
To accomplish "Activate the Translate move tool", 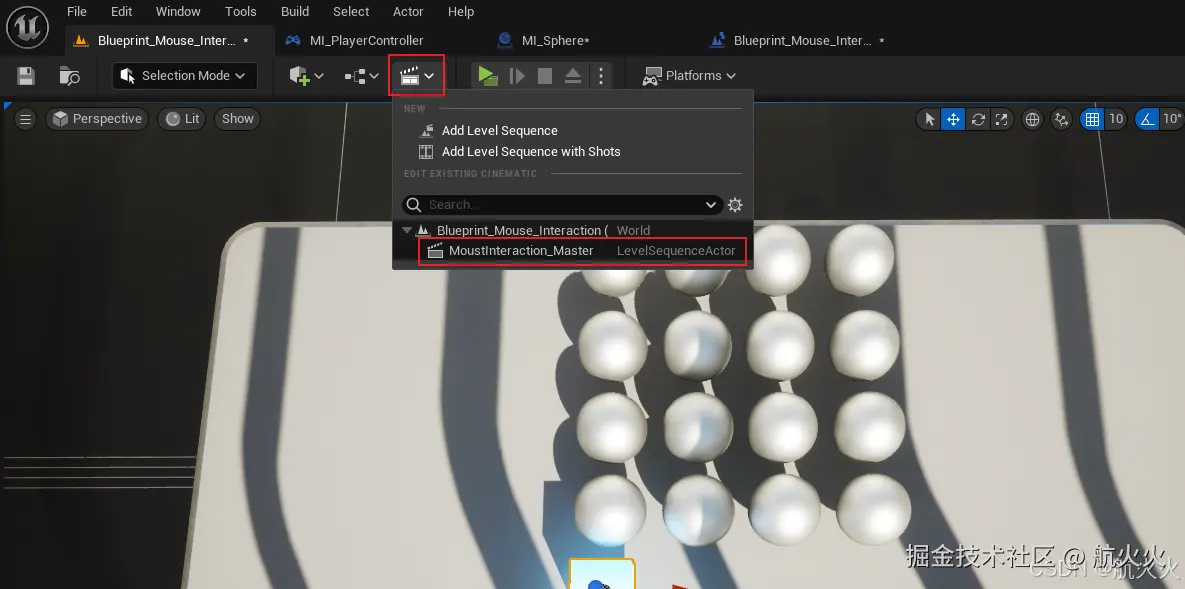I will (x=953, y=119).
